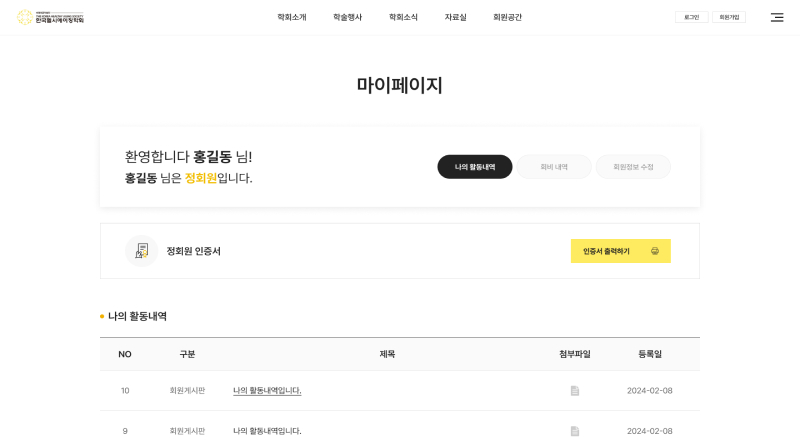
Task: Open attachment file icon for post 10
Action: 574,391
